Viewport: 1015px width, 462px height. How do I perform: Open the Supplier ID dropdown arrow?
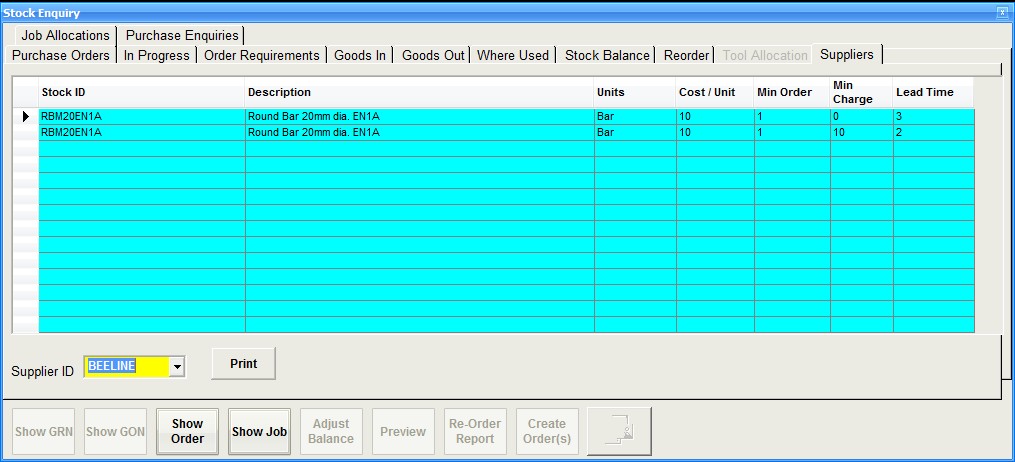click(x=177, y=367)
